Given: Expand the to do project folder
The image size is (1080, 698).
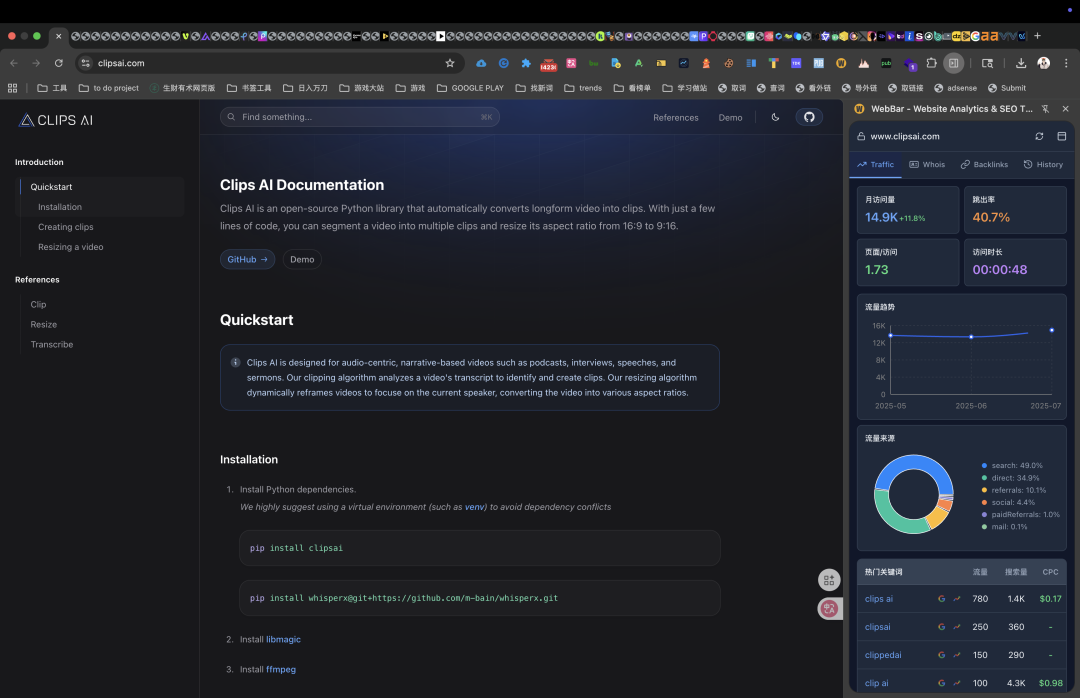Looking at the screenshot, I should pyautogui.click(x=109, y=88).
